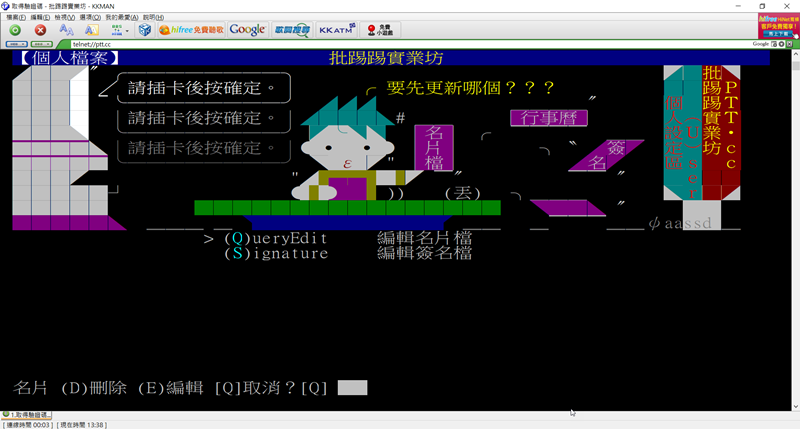800x429 pixels.
Task: Click the (S)ignature menu entry
Action: [x=276, y=253]
